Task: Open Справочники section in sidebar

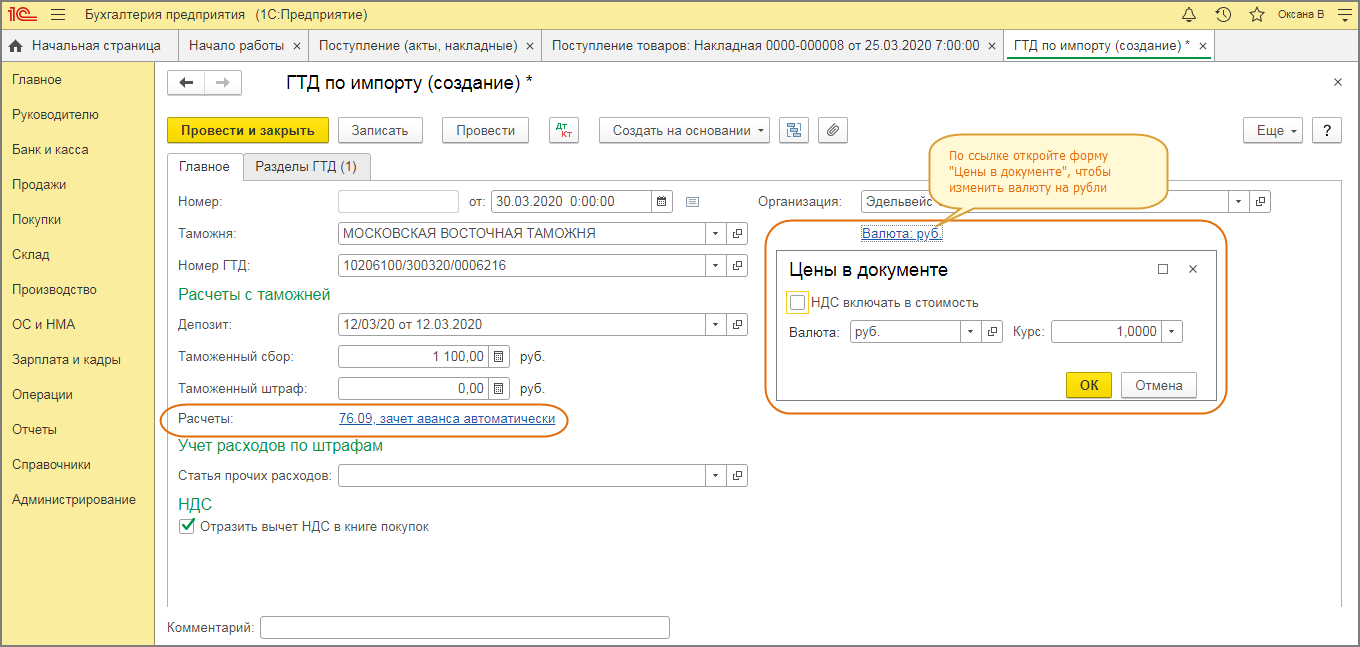Action: click(x=51, y=464)
